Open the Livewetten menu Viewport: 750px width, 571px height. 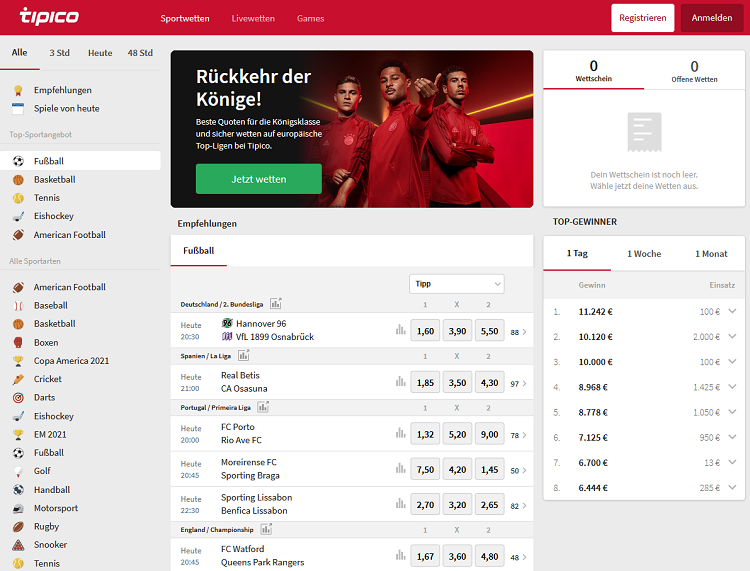coord(253,18)
